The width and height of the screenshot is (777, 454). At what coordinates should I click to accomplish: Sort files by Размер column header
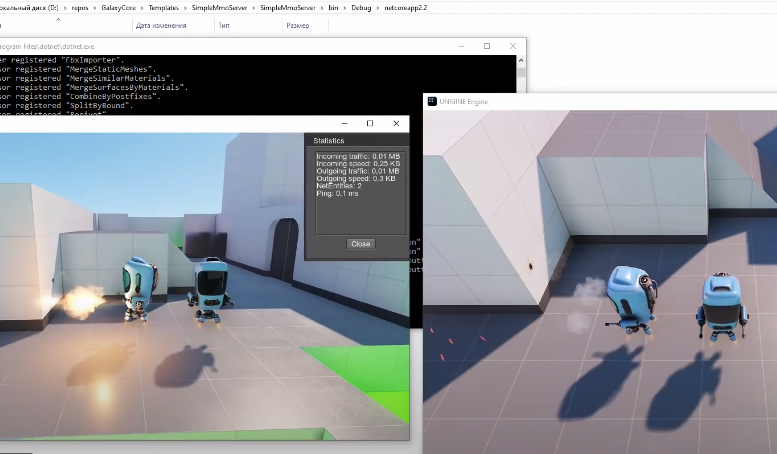(x=298, y=25)
